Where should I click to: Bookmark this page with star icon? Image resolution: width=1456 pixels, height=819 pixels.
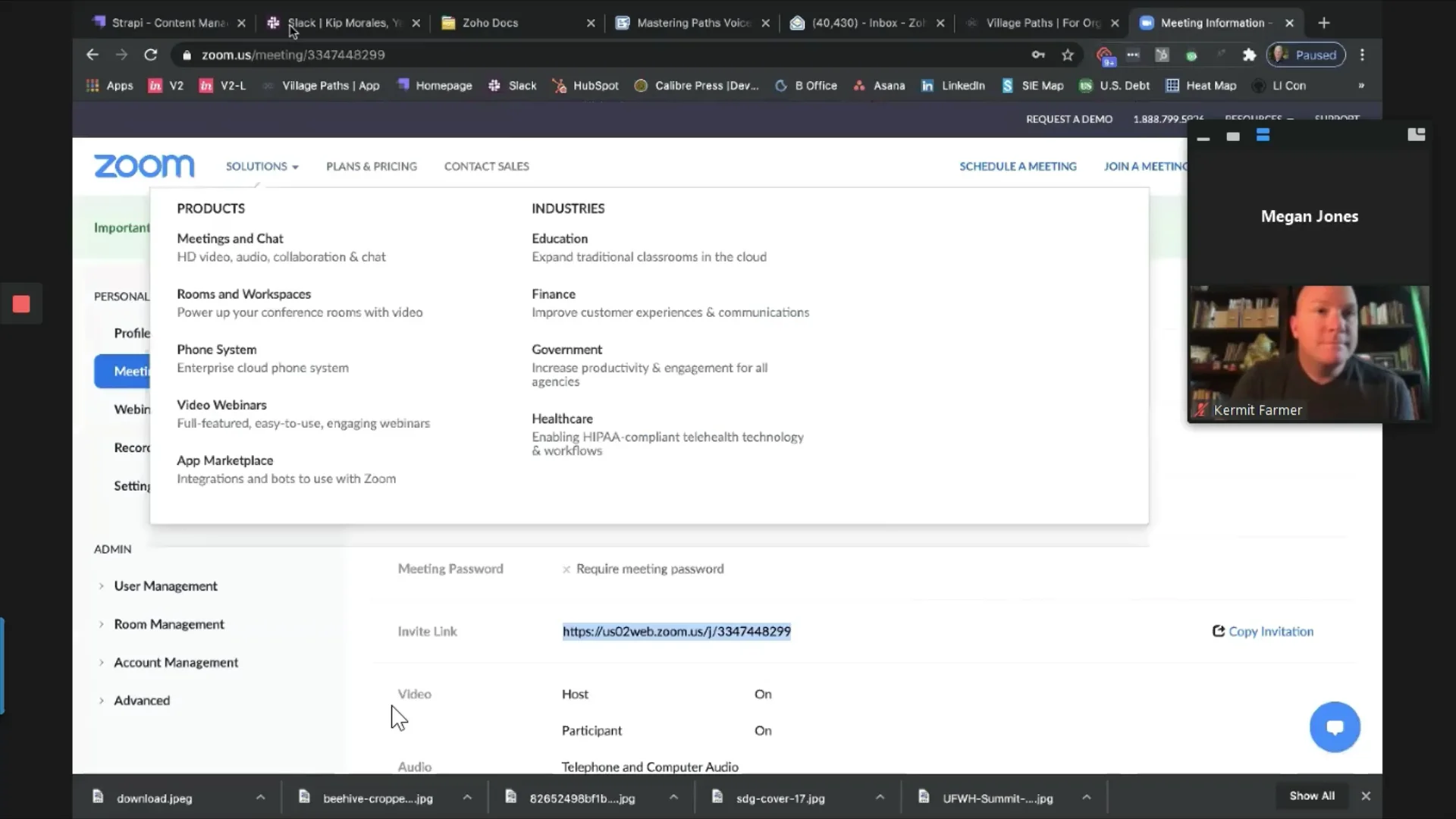click(x=1068, y=55)
